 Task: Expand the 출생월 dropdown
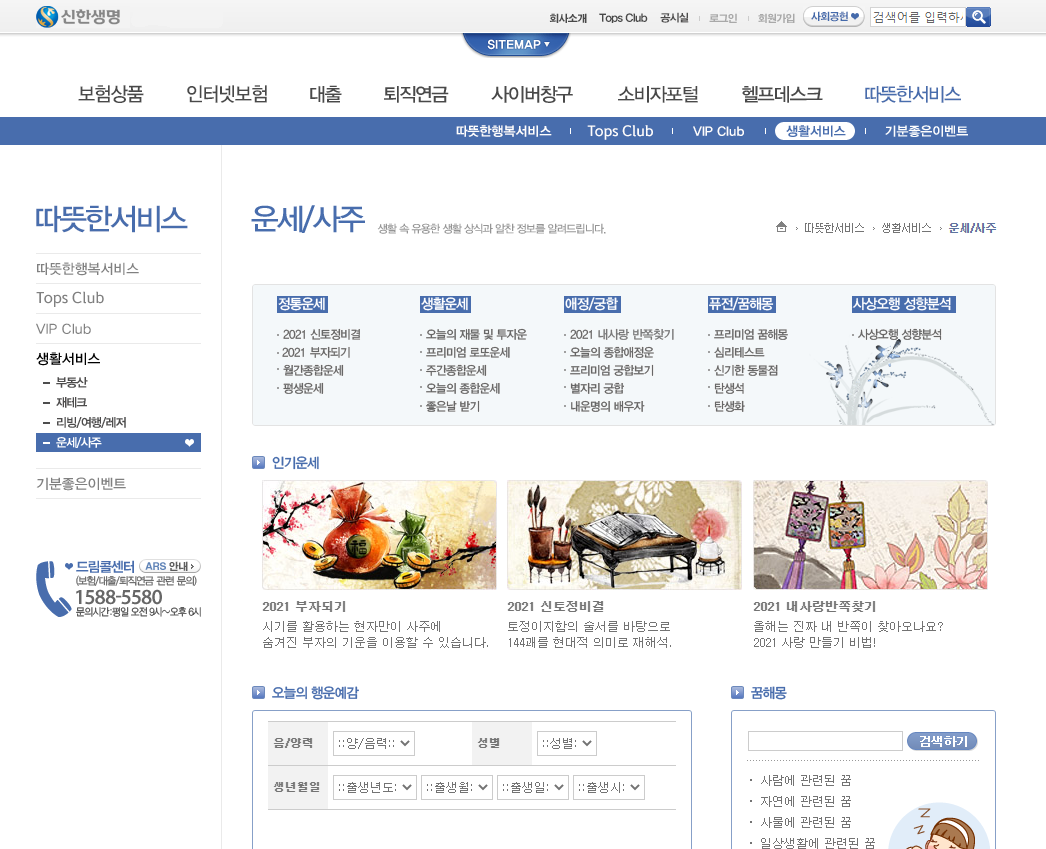point(457,787)
